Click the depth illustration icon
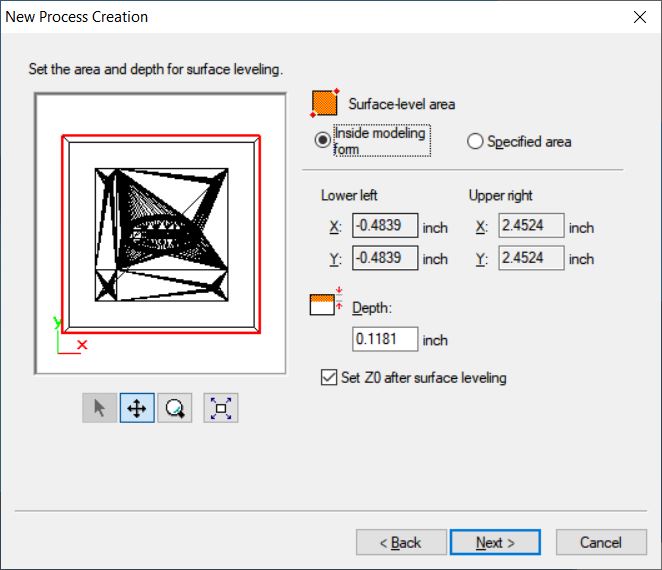The width and height of the screenshot is (662, 570). pyautogui.click(x=326, y=301)
